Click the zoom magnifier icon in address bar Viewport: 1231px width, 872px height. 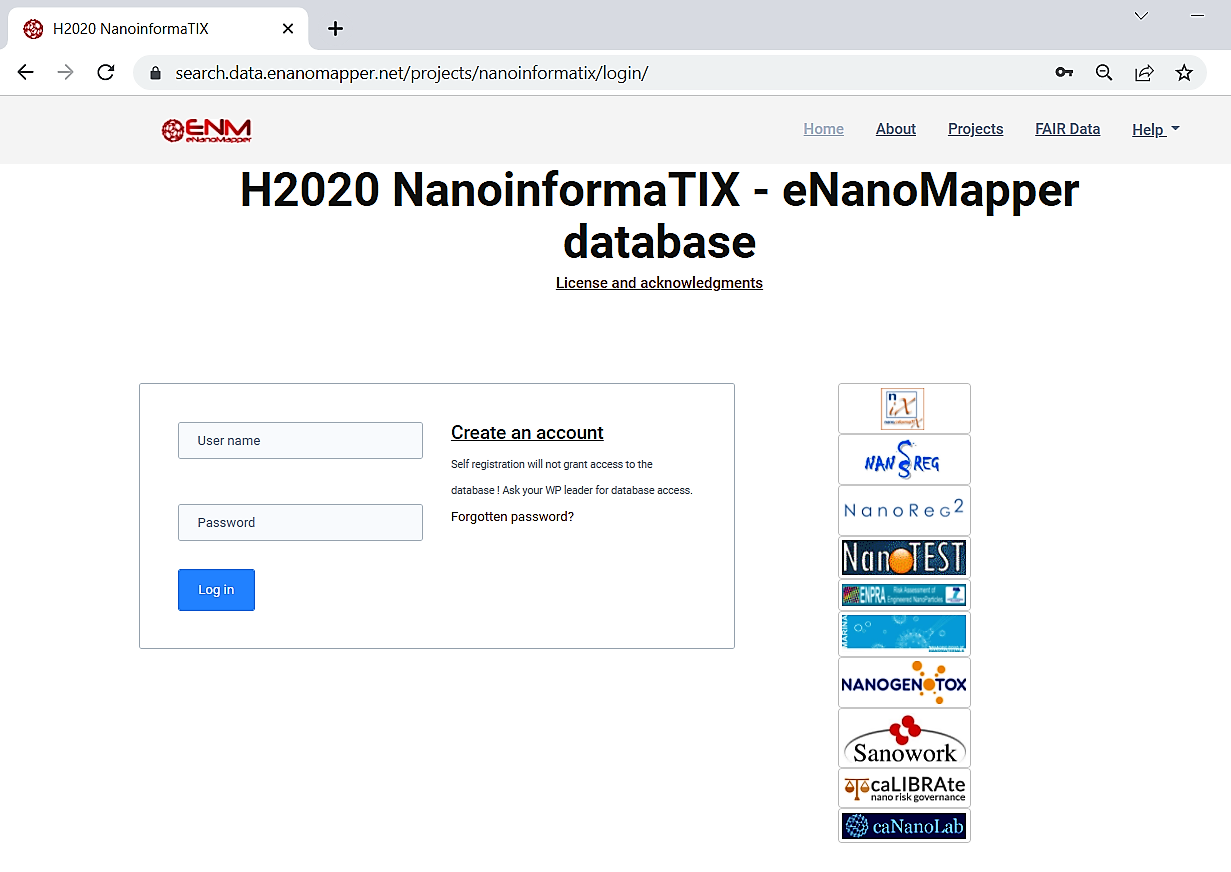pyautogui.click(x=1104, y=73)
